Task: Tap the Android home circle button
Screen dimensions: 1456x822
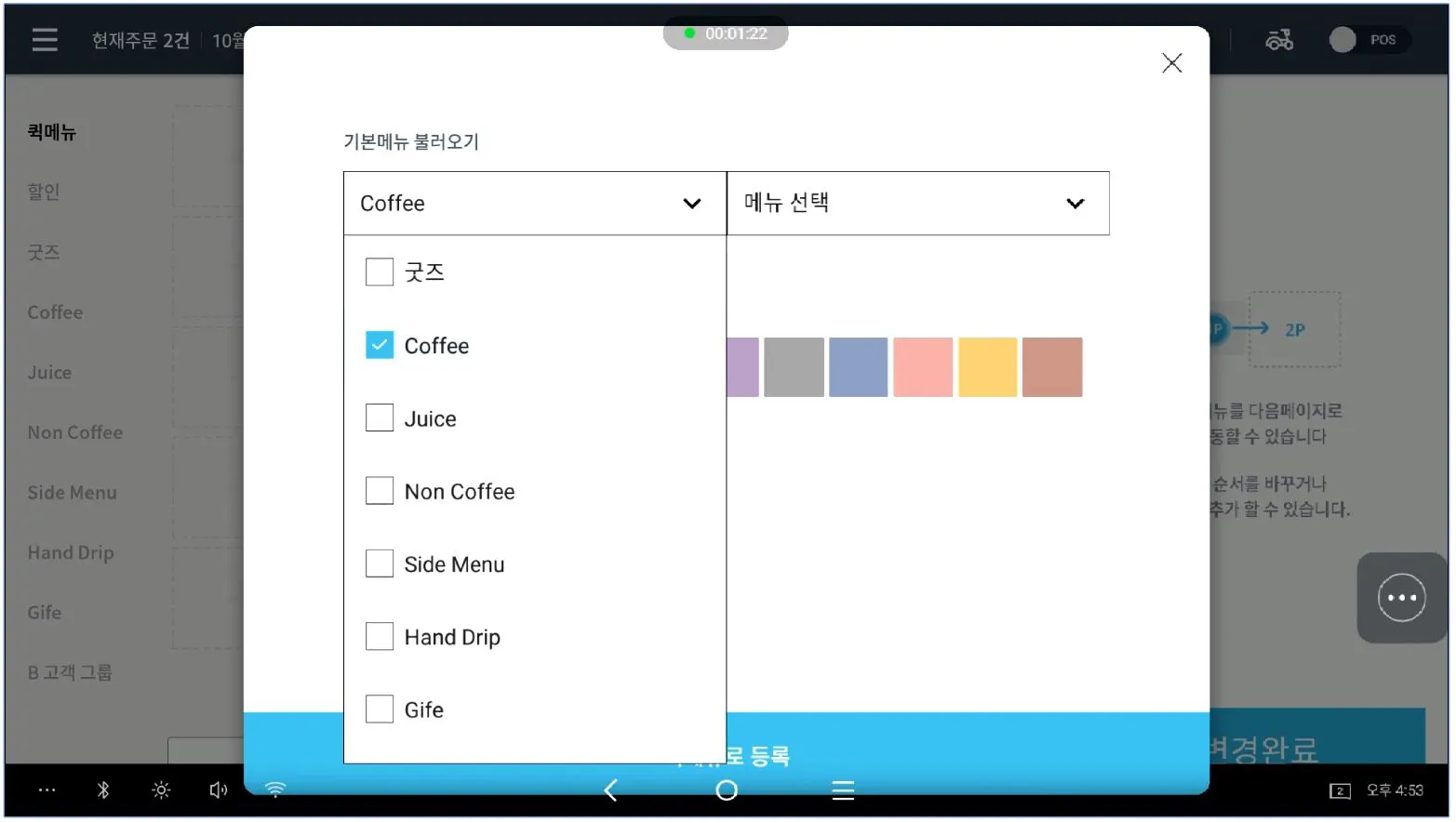Action: [727, 790]
